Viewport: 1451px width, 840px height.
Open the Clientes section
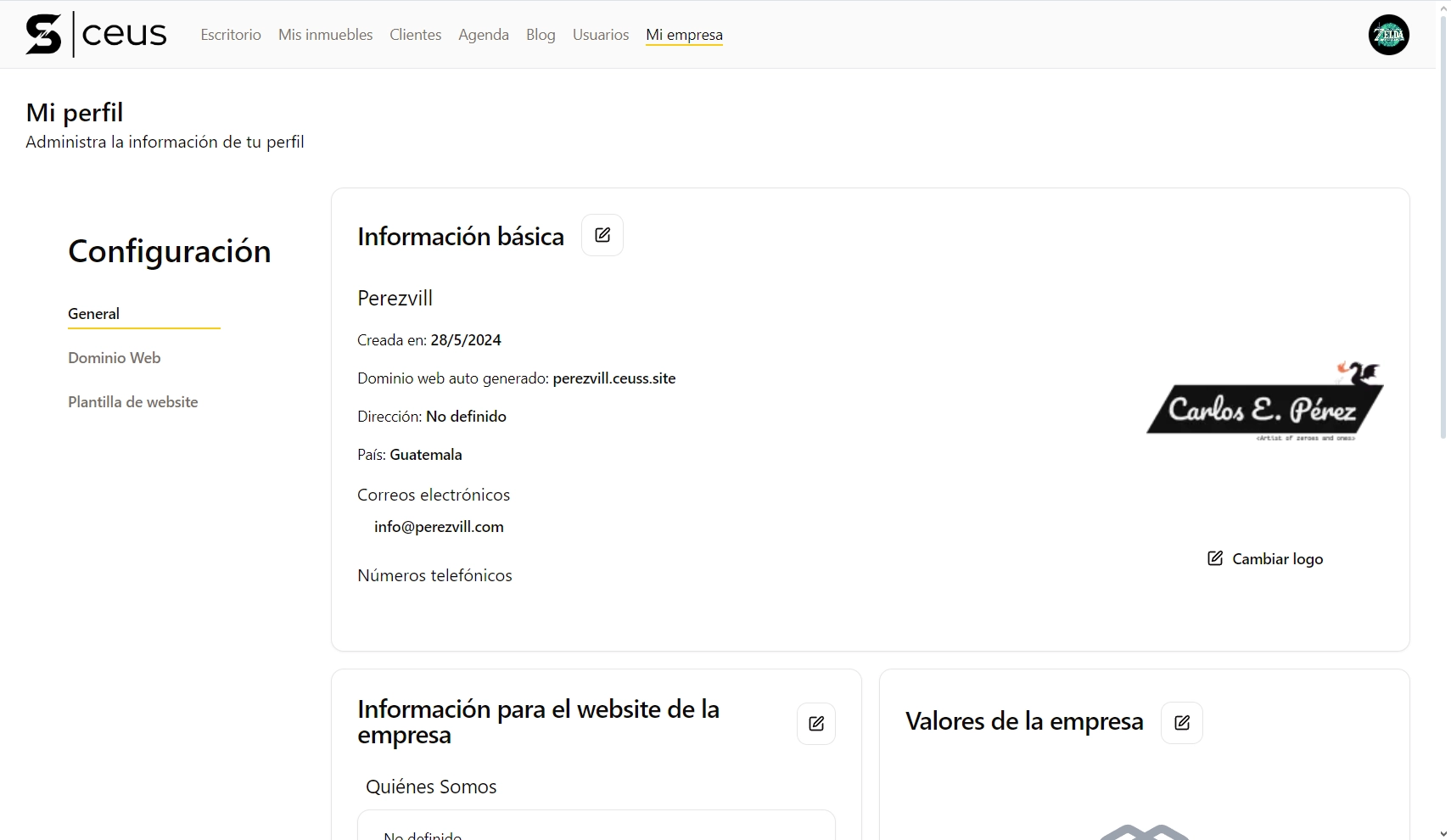pyautogui.click(x=416, y=35)
